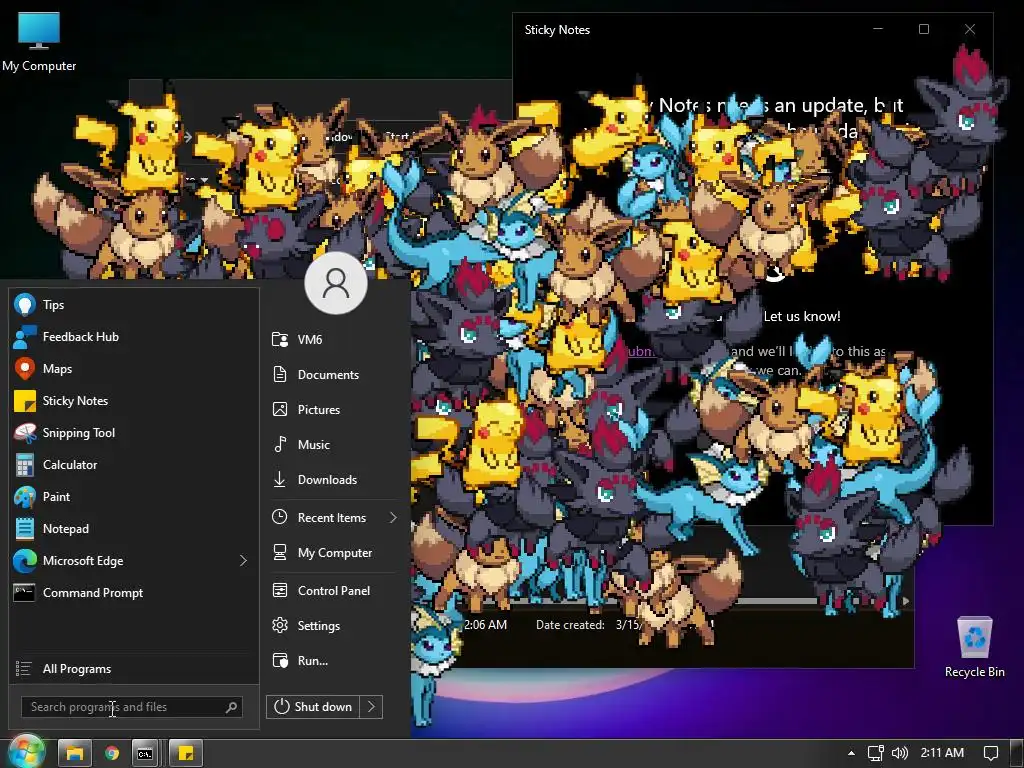Launch Sticky Notes from Start menu list

click(134, 400)
